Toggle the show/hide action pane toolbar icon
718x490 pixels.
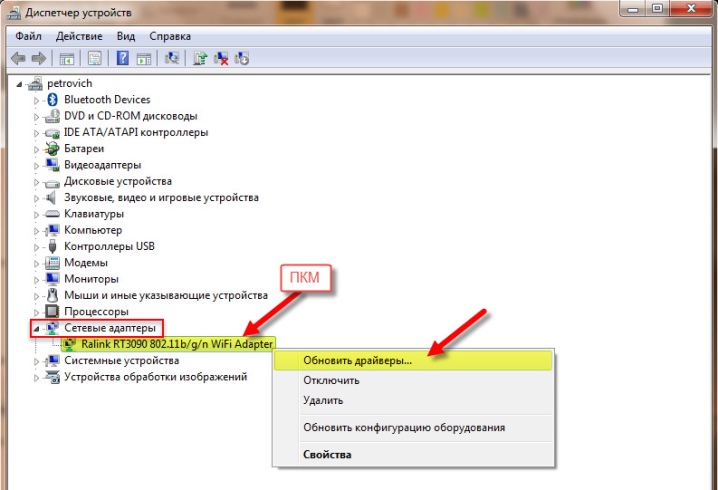(144, 59)
